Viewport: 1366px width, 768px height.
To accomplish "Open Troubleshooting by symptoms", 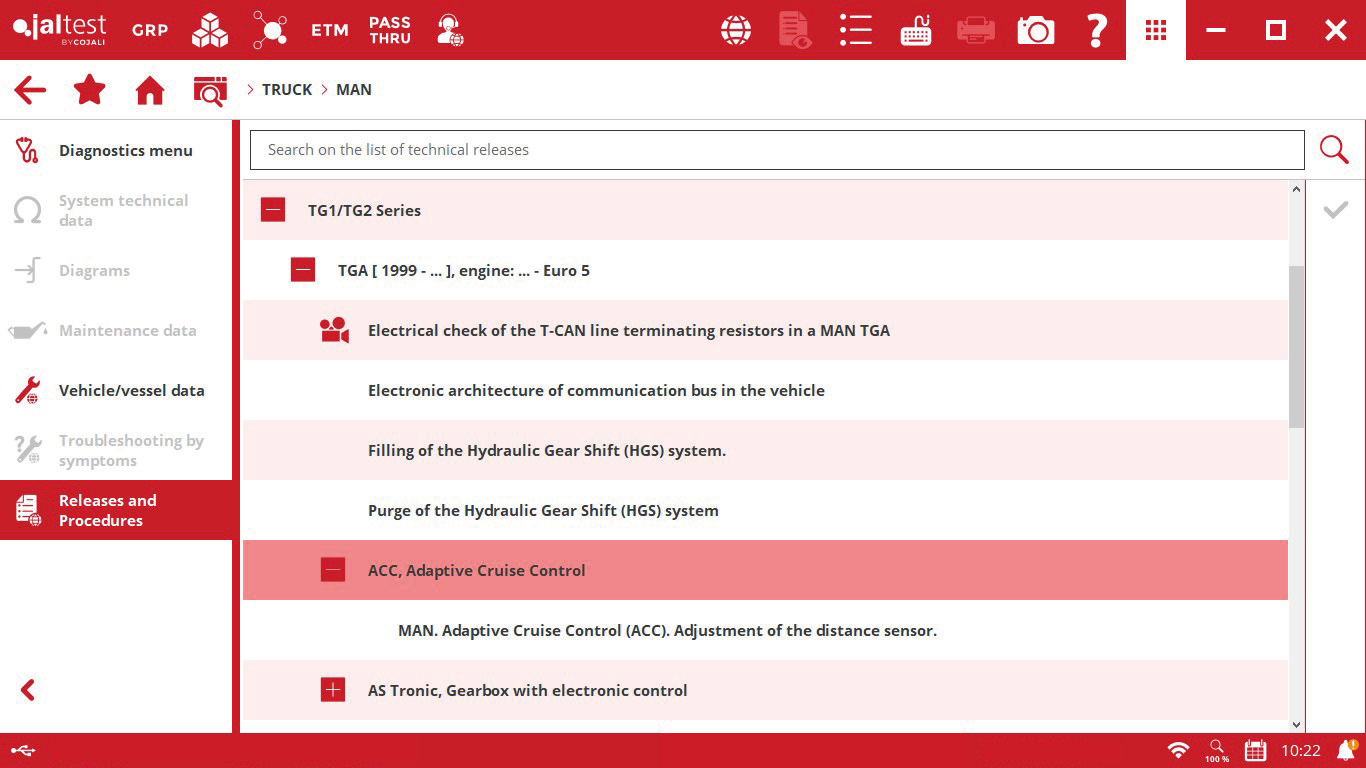I will [116, 450].
